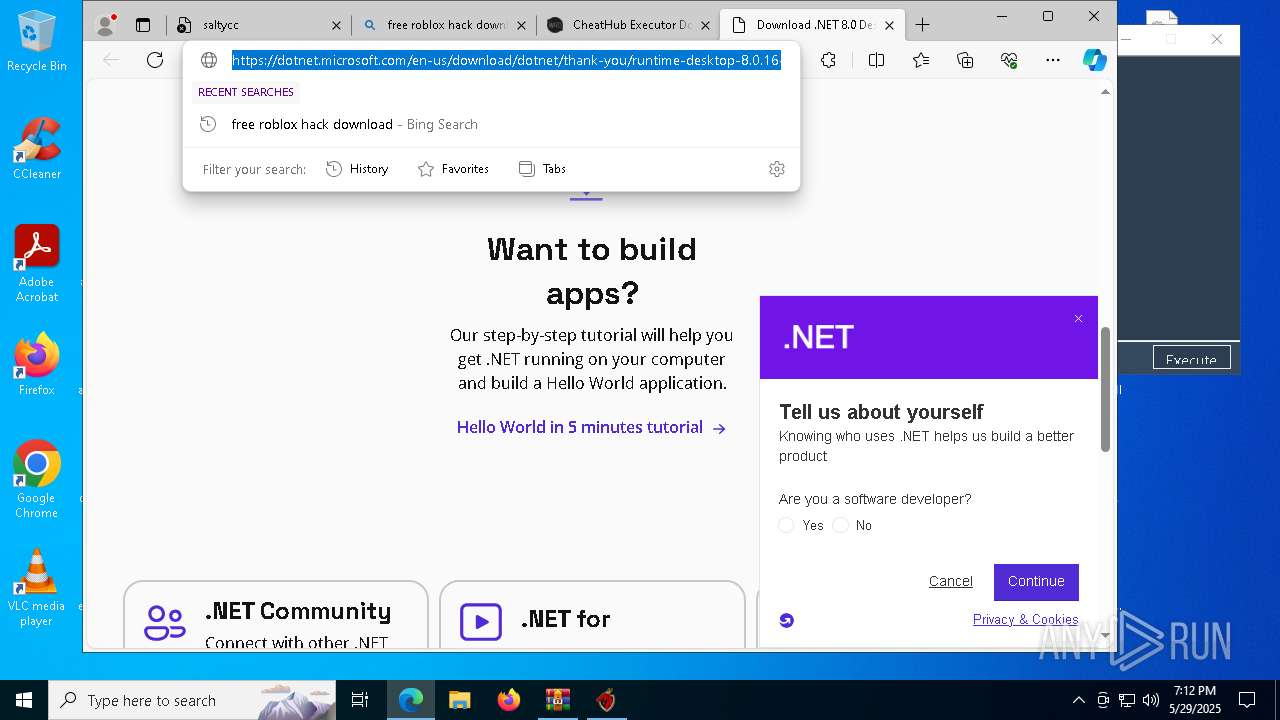Viewport: 1280px width, 720px height.
Task: Open Settings and more ellipsis menu
Action: click(x=1053, y=60)
